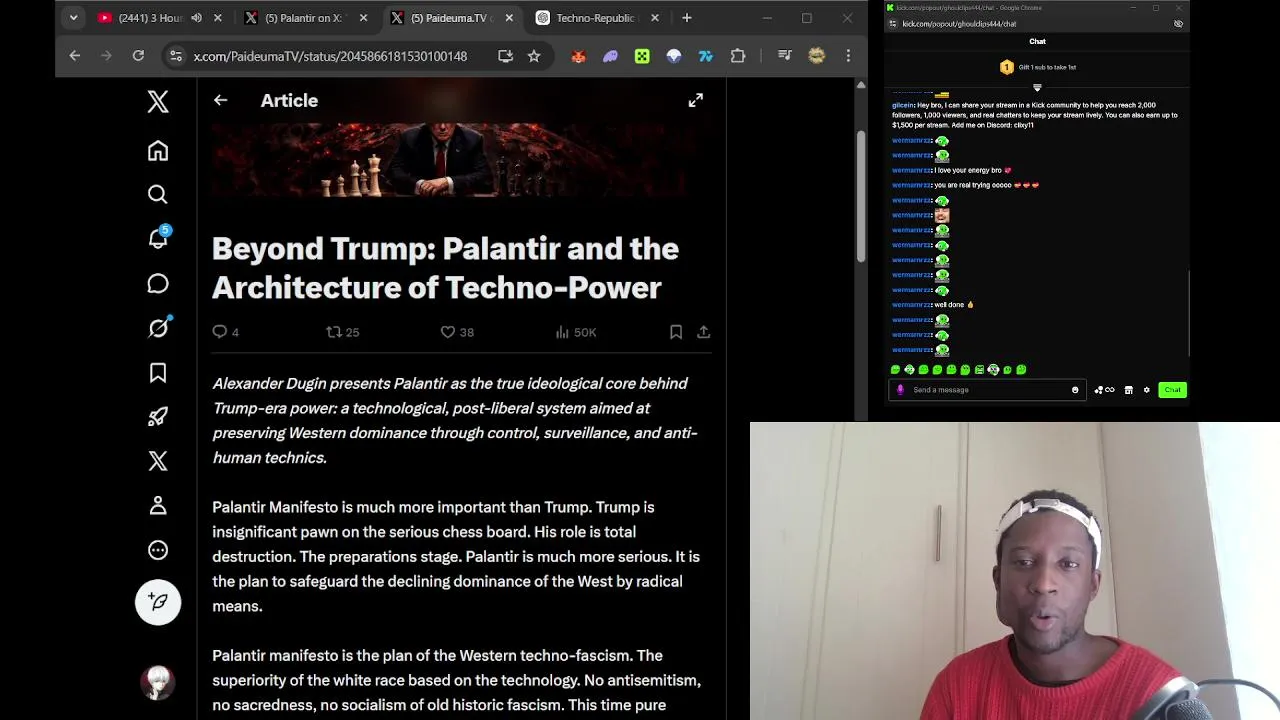Open Profile in the X sidebar

pyautogui.click(x=158, y=506)
